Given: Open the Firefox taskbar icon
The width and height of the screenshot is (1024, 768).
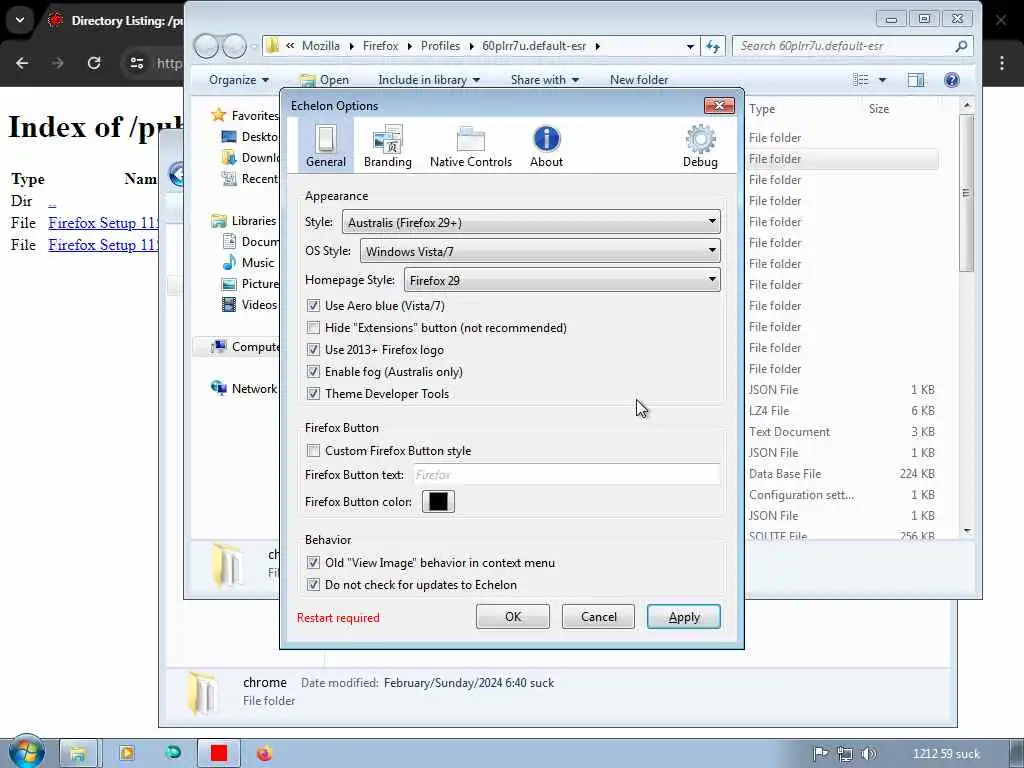Looking at the screenshot, I should (x=264, y=754).
